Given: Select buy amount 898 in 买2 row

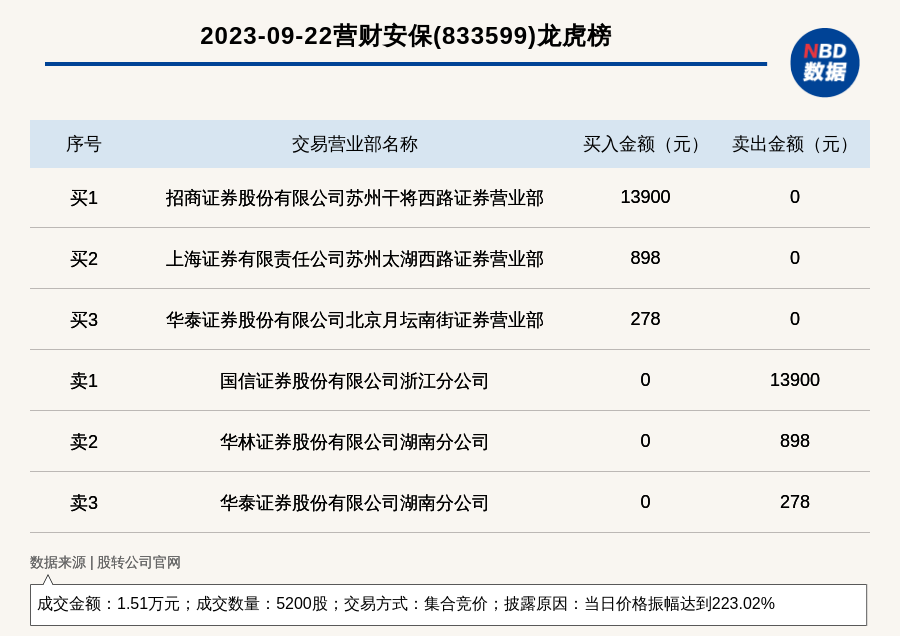Looking at the screenshot, I should 645,258.
